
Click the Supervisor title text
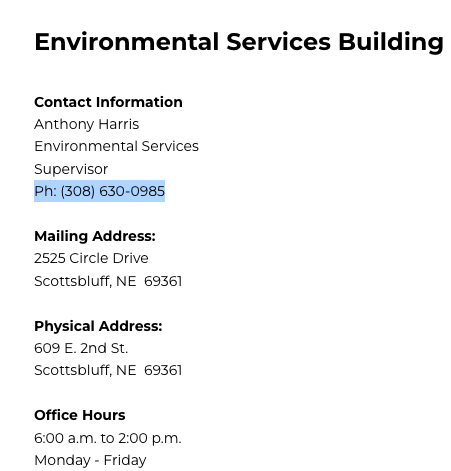tap(71, 169)
